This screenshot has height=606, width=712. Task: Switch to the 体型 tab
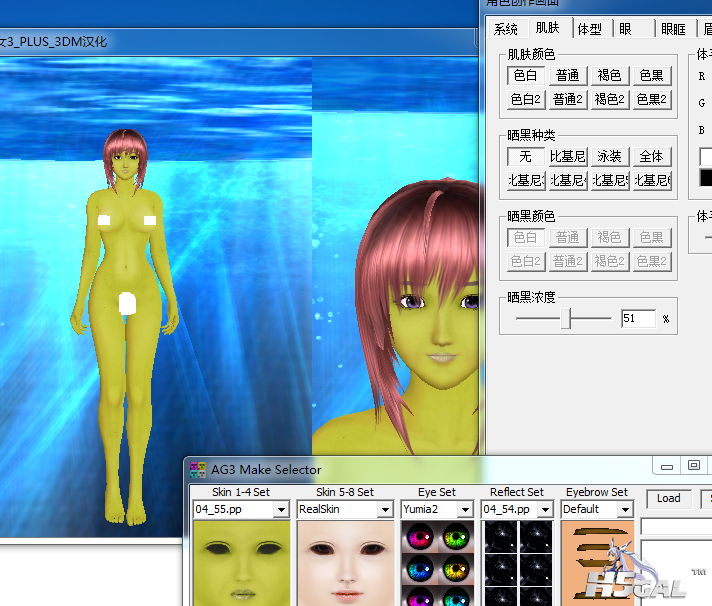click(590, 29)
